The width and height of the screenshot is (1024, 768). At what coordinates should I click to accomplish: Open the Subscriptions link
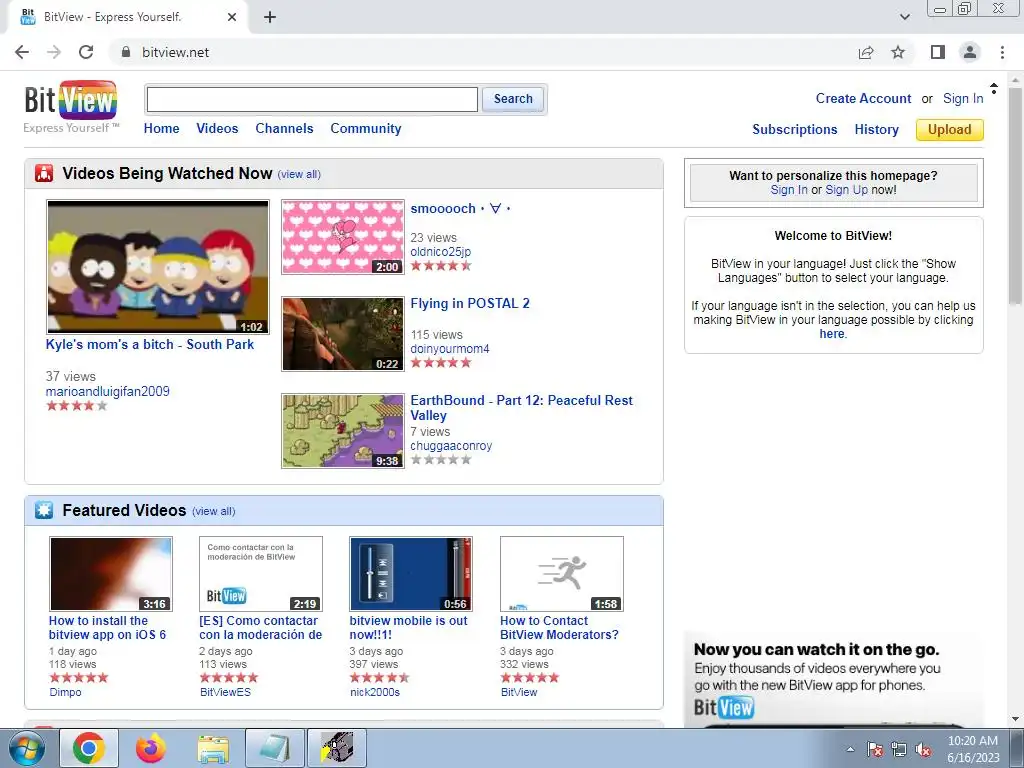click(x=795, y=129)
